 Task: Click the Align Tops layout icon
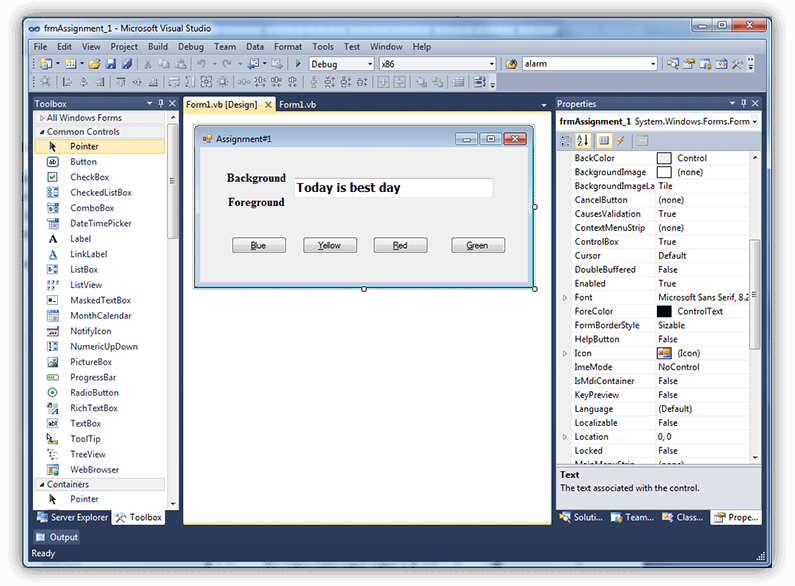[121, 82]
